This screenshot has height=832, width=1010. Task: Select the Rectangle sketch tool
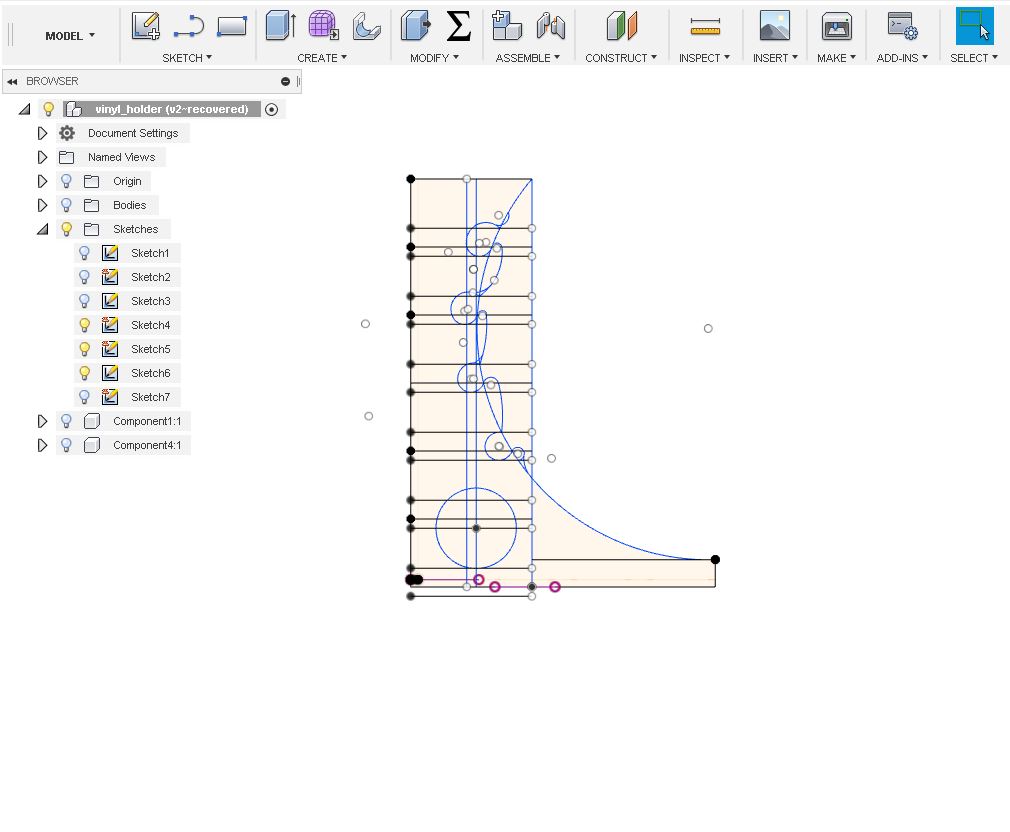tap(231, 27)
